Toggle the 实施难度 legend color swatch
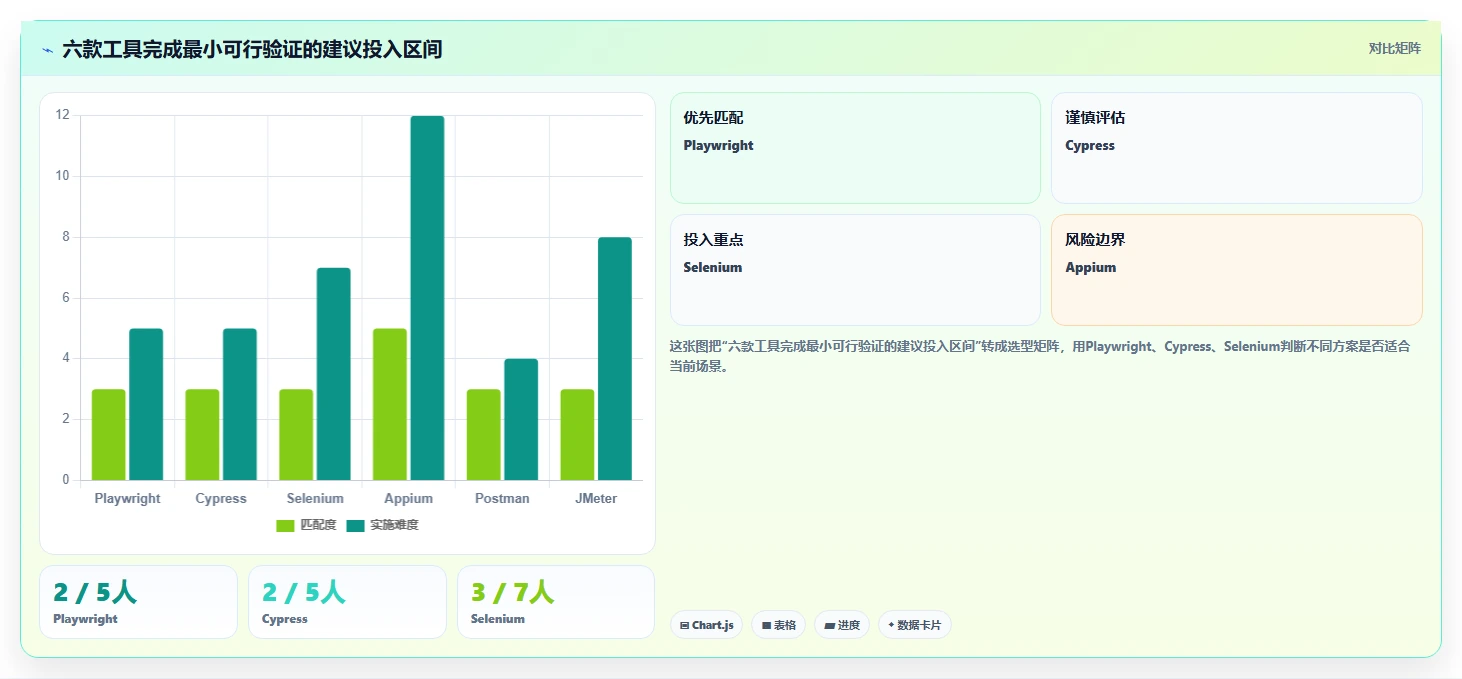The width and height of the screenshot is (1462, 679). tap(356, 526)
